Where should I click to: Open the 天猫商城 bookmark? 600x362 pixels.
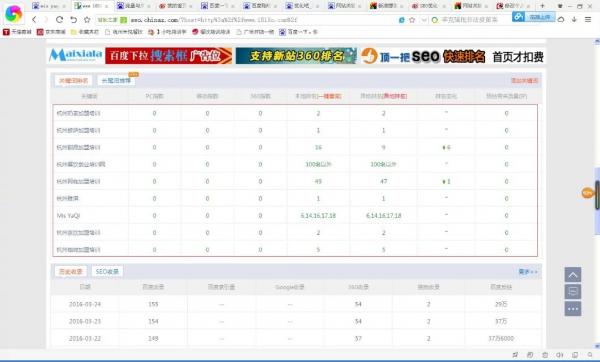click(17, 32)
